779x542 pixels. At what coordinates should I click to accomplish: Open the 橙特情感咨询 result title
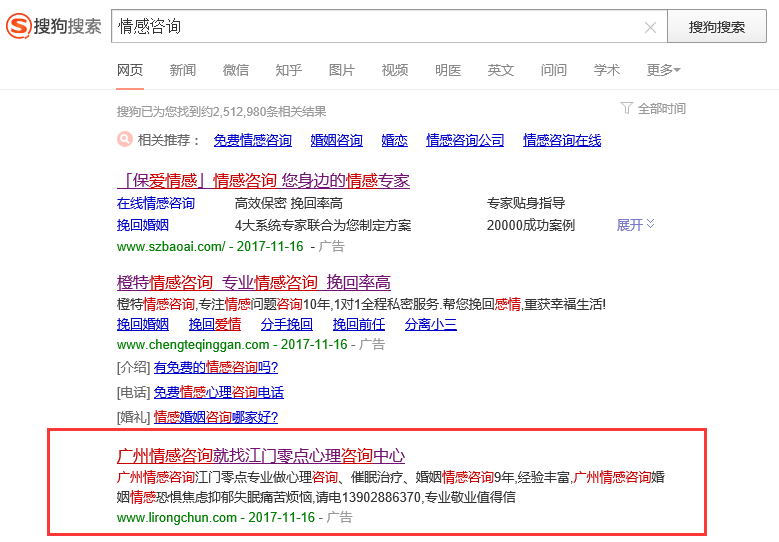point(253,282)
